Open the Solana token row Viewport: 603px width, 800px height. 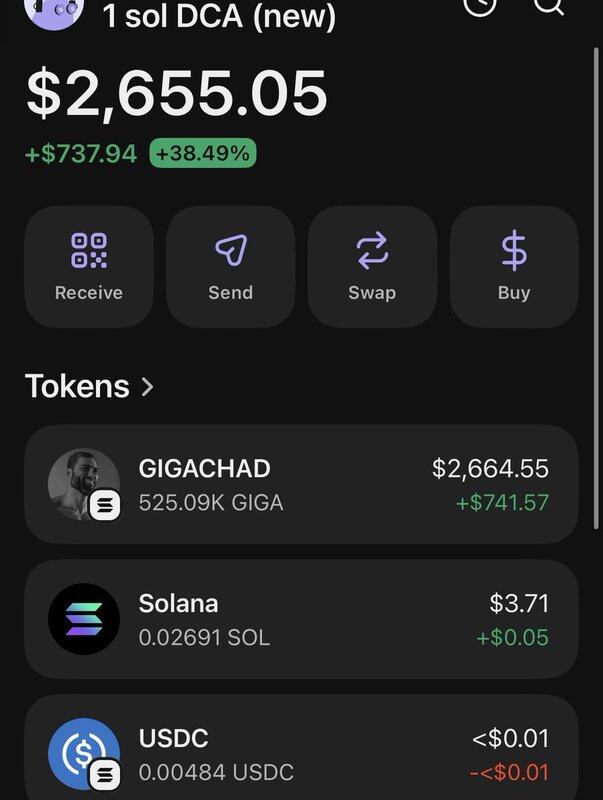[301, 619]
